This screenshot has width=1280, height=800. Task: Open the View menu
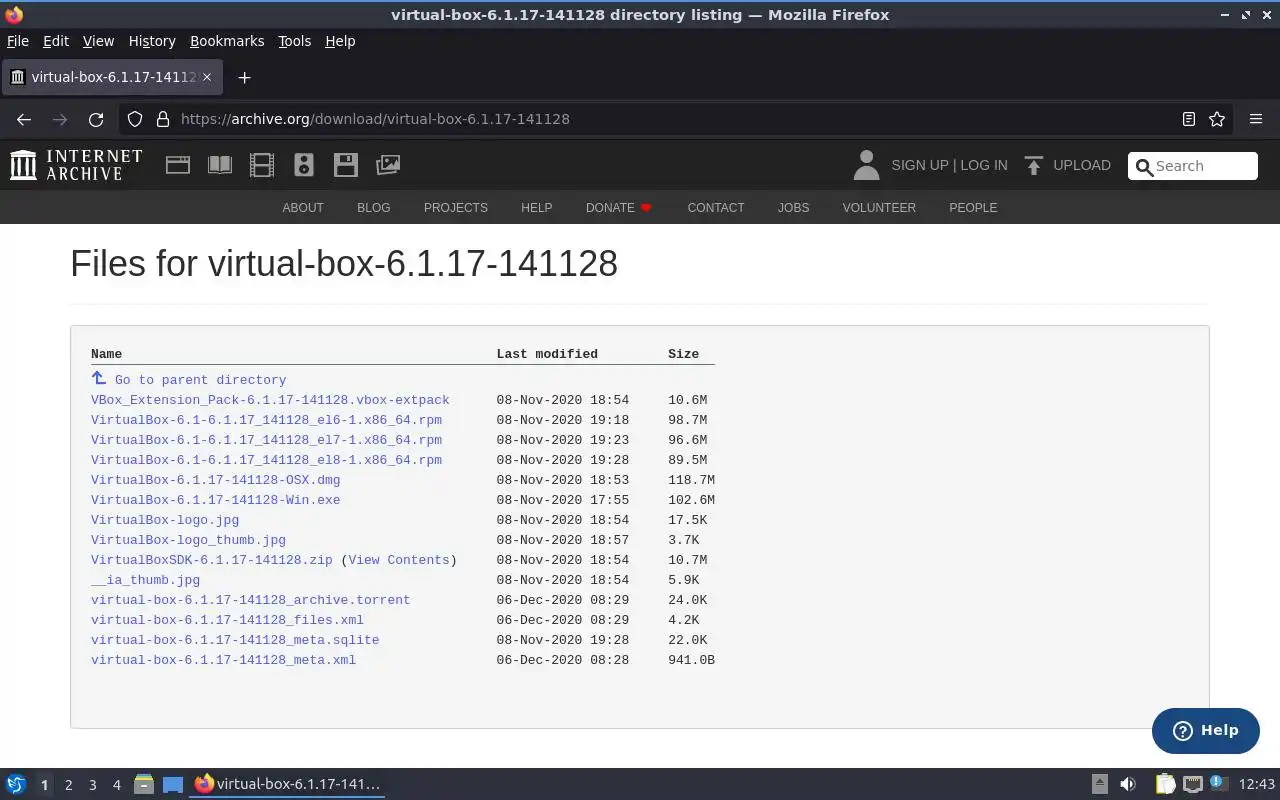tap(98, 41)
